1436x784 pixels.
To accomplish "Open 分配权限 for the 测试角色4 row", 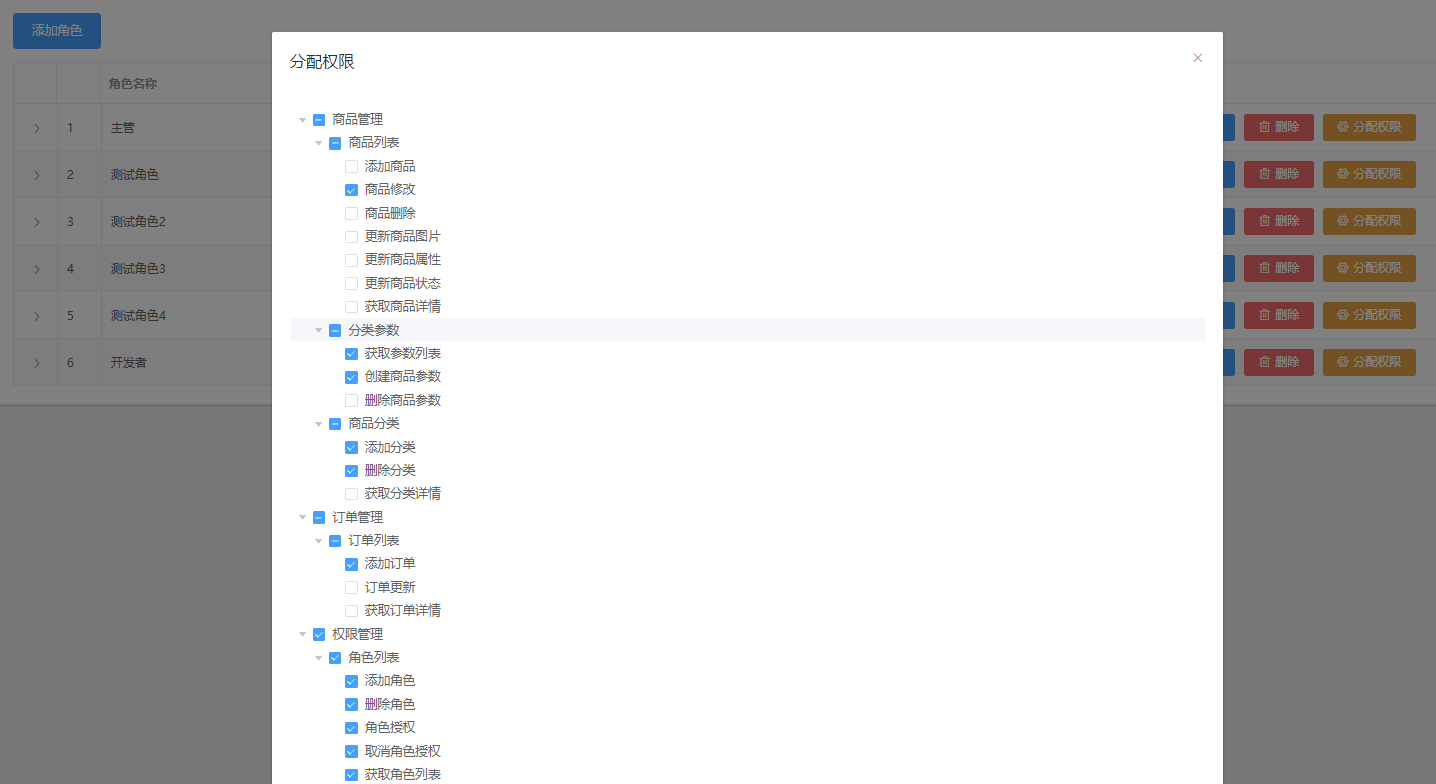I will 1369,315.
